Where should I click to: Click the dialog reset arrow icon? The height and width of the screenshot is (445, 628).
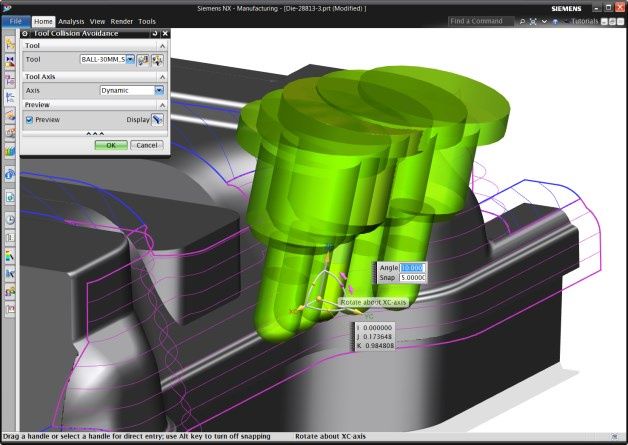click(x=155, y=33)
